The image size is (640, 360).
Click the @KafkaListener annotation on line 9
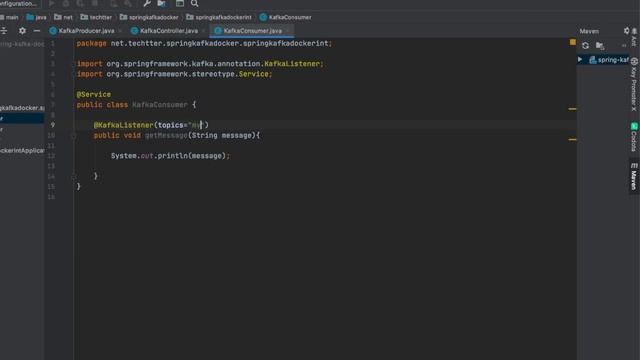[123, 125]
